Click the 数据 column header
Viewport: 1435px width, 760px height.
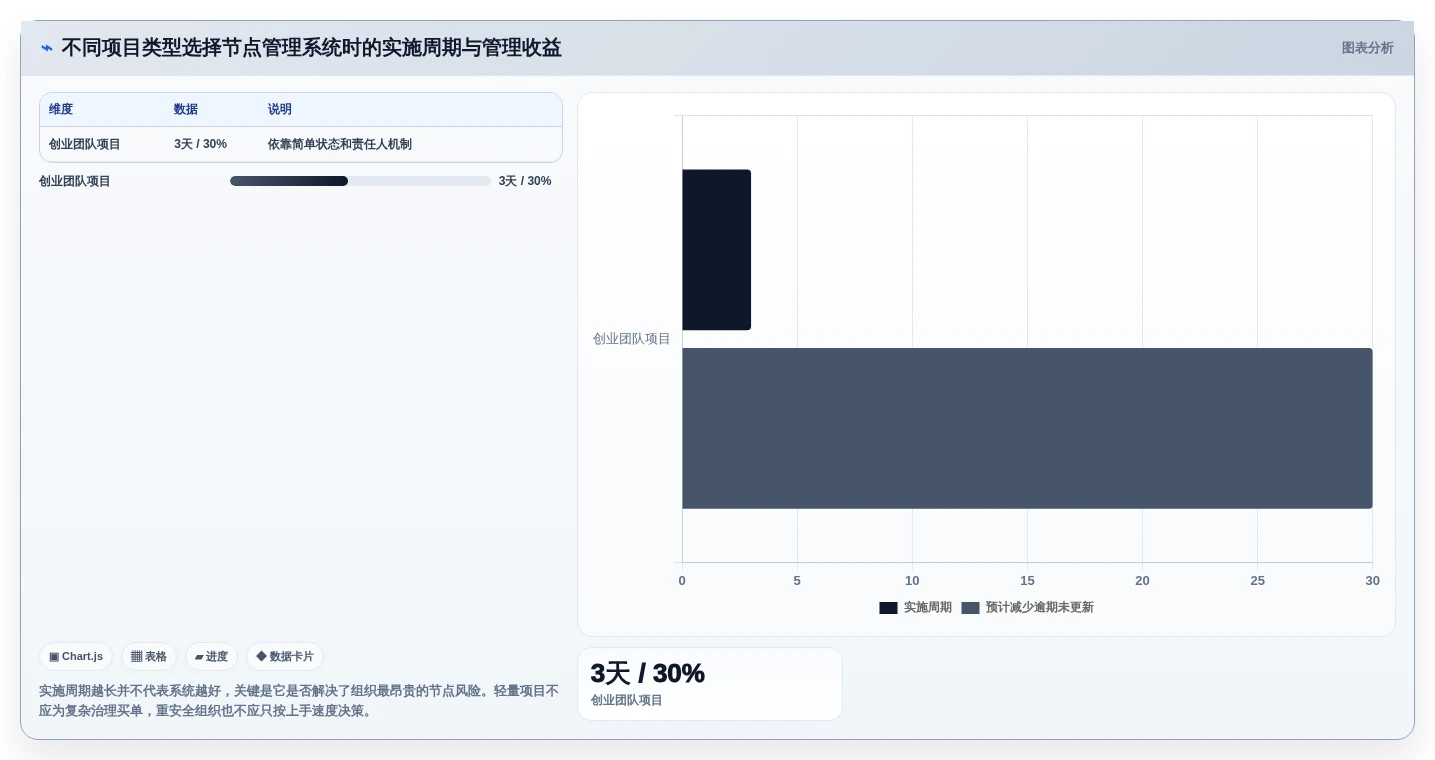coord(186,110)
